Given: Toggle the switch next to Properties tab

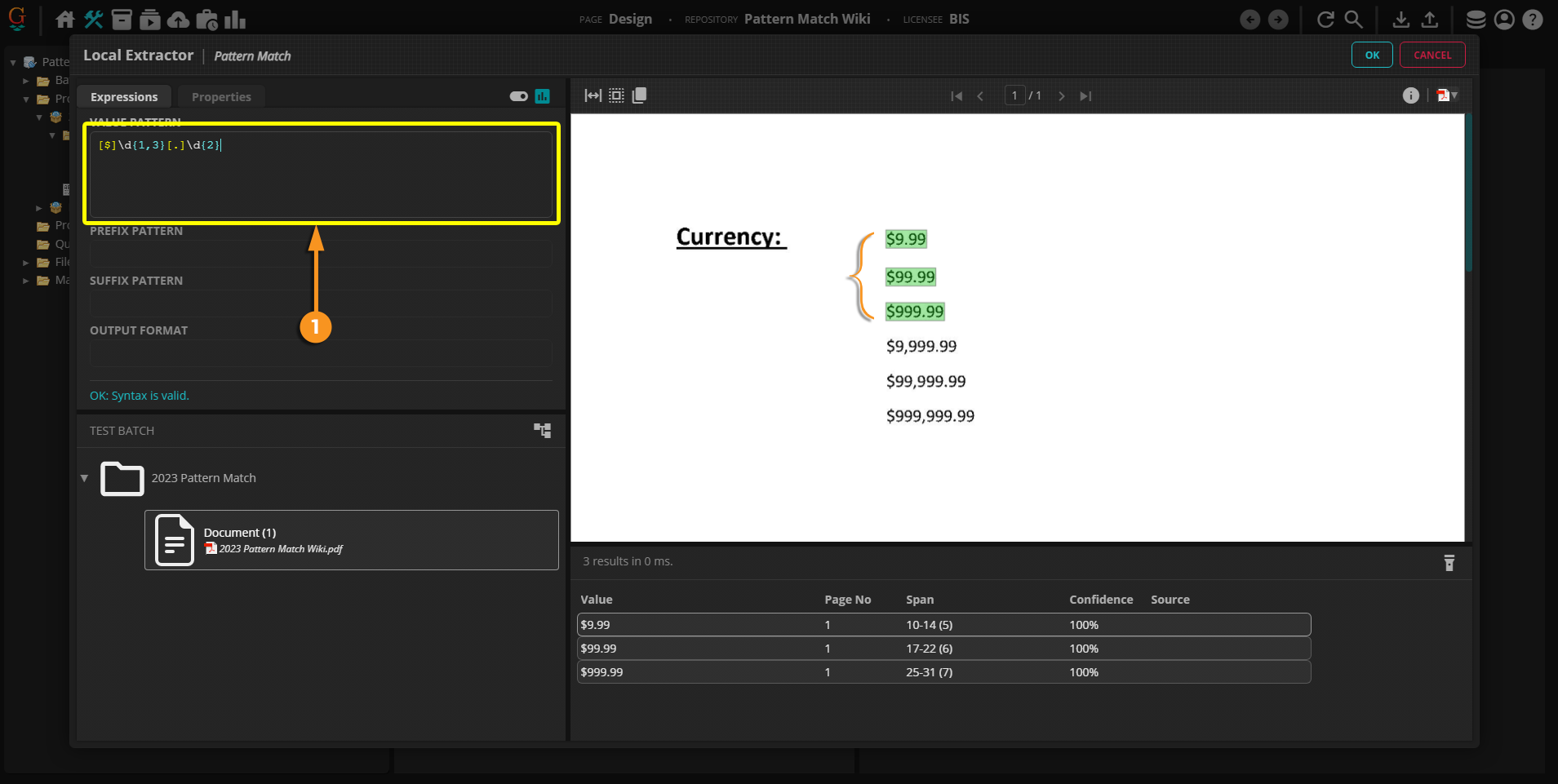Looking at the screenshot, I should [518, 96].
